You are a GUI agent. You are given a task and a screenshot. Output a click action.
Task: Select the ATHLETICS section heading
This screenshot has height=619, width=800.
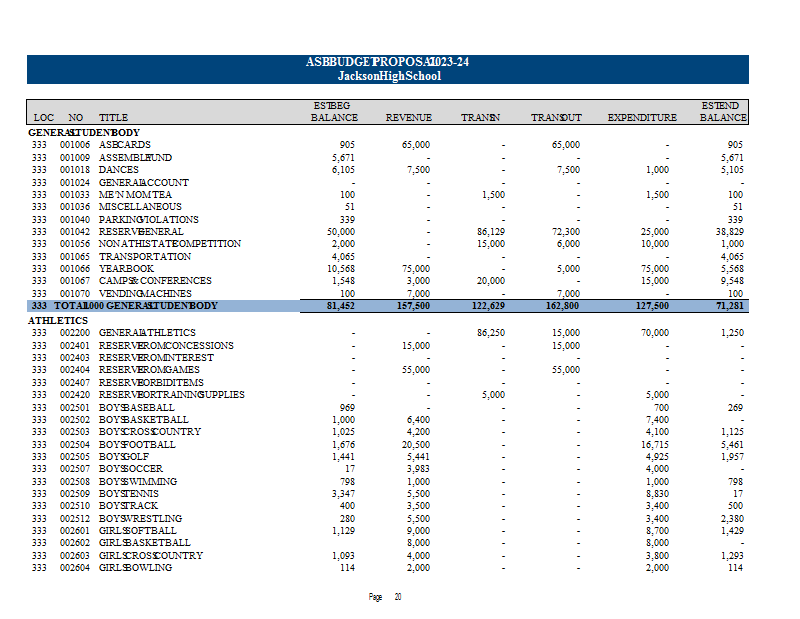click(58, 320)
